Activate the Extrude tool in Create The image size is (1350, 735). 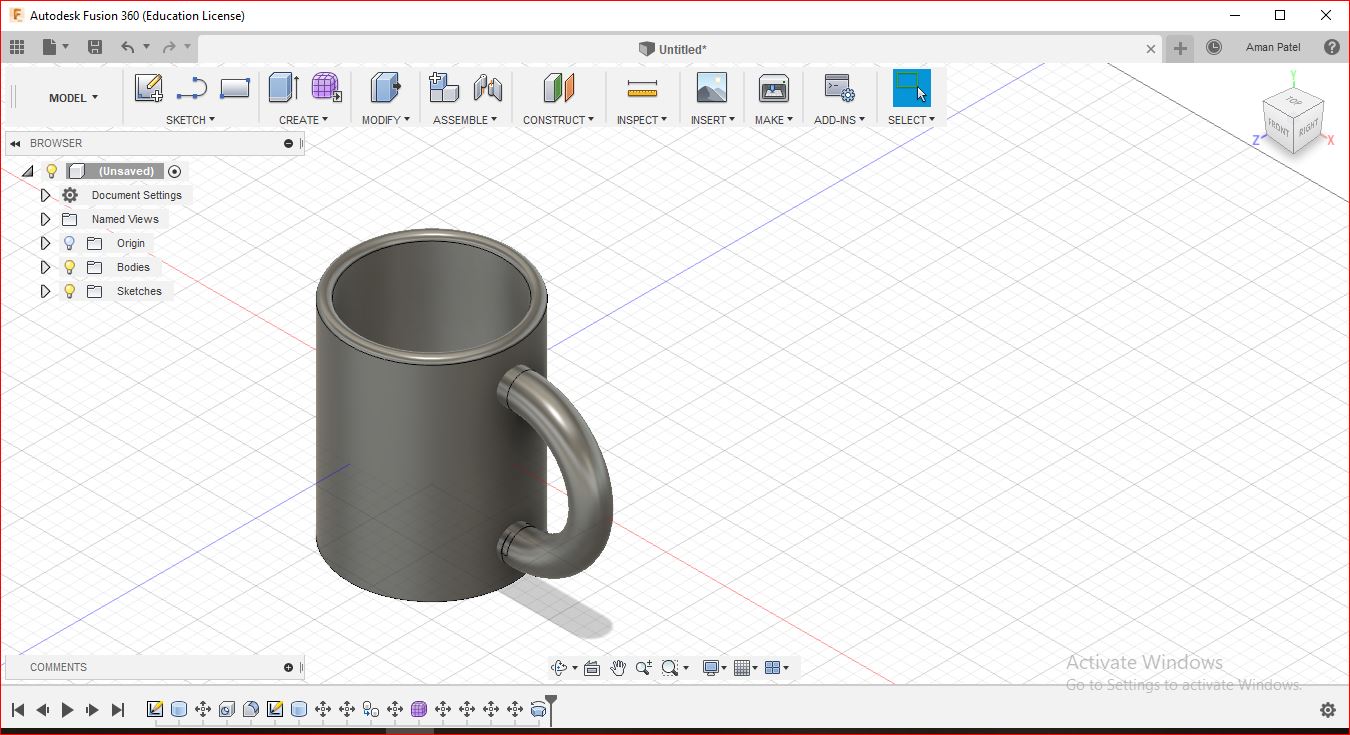283,88
